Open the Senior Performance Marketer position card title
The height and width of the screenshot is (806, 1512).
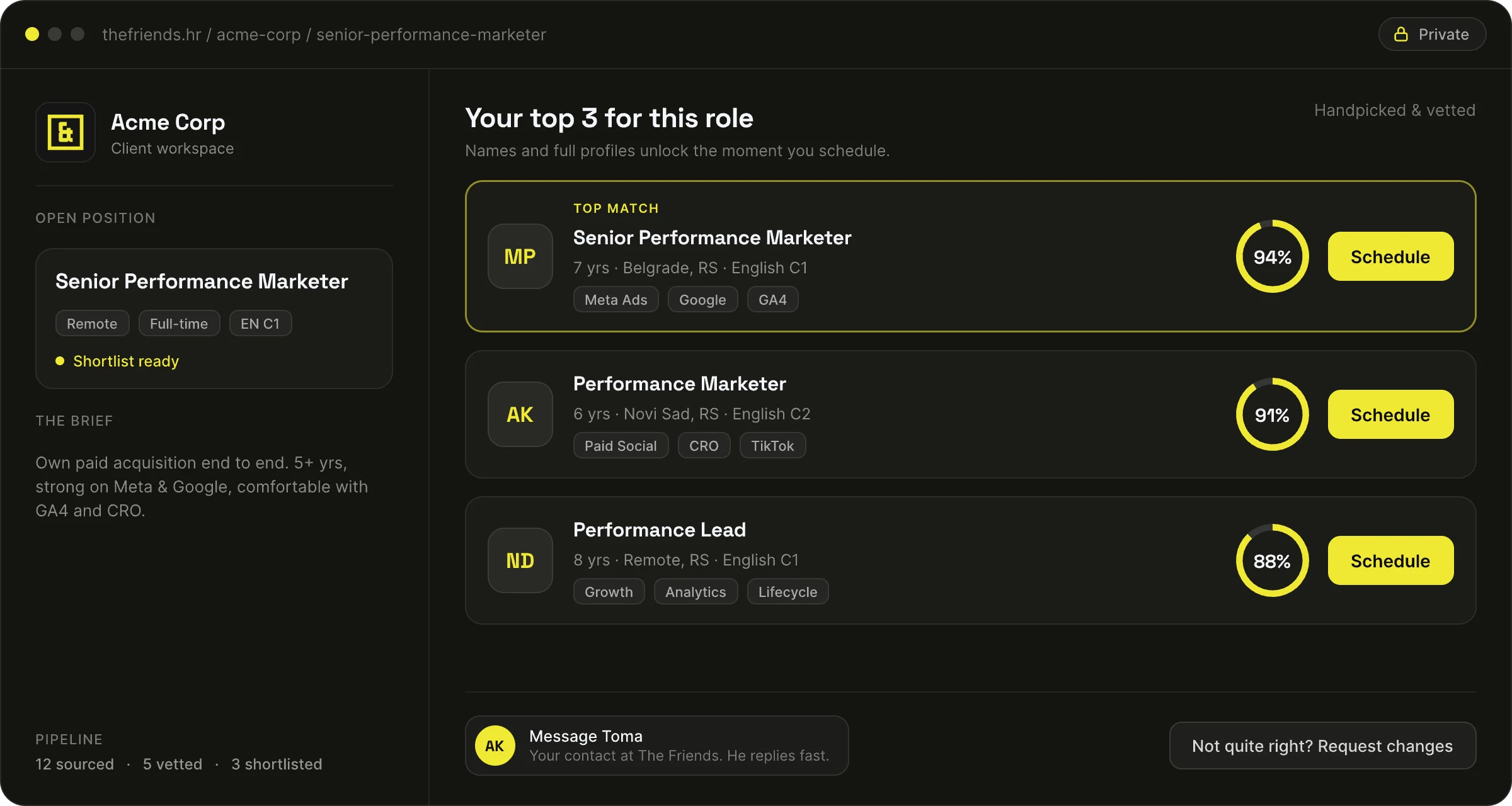click(x=202, y=281)
